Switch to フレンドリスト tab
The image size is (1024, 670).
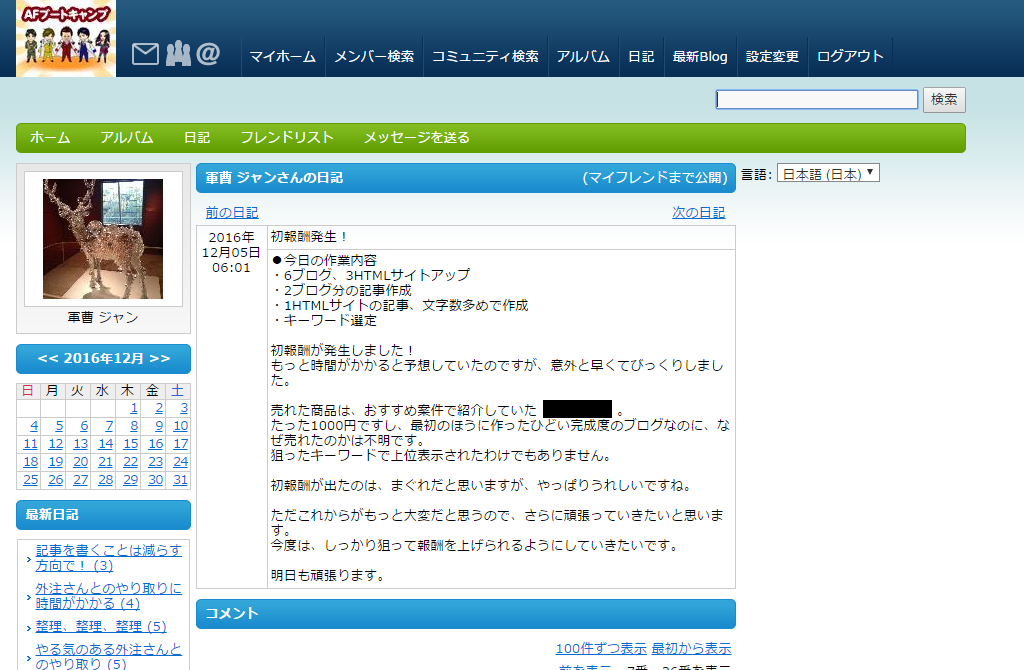[287, 138]
